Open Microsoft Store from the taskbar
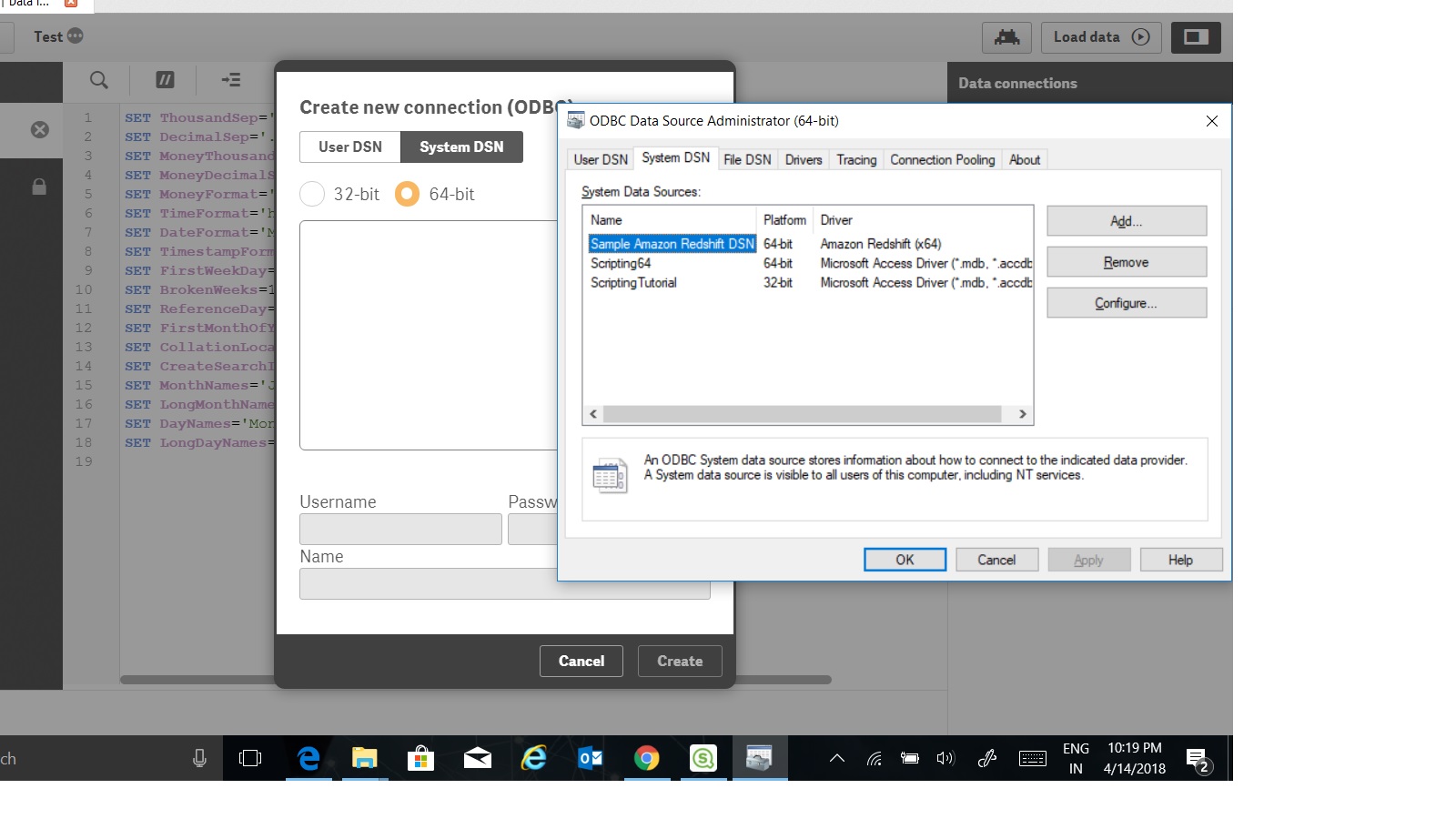 tap(420, 758)
